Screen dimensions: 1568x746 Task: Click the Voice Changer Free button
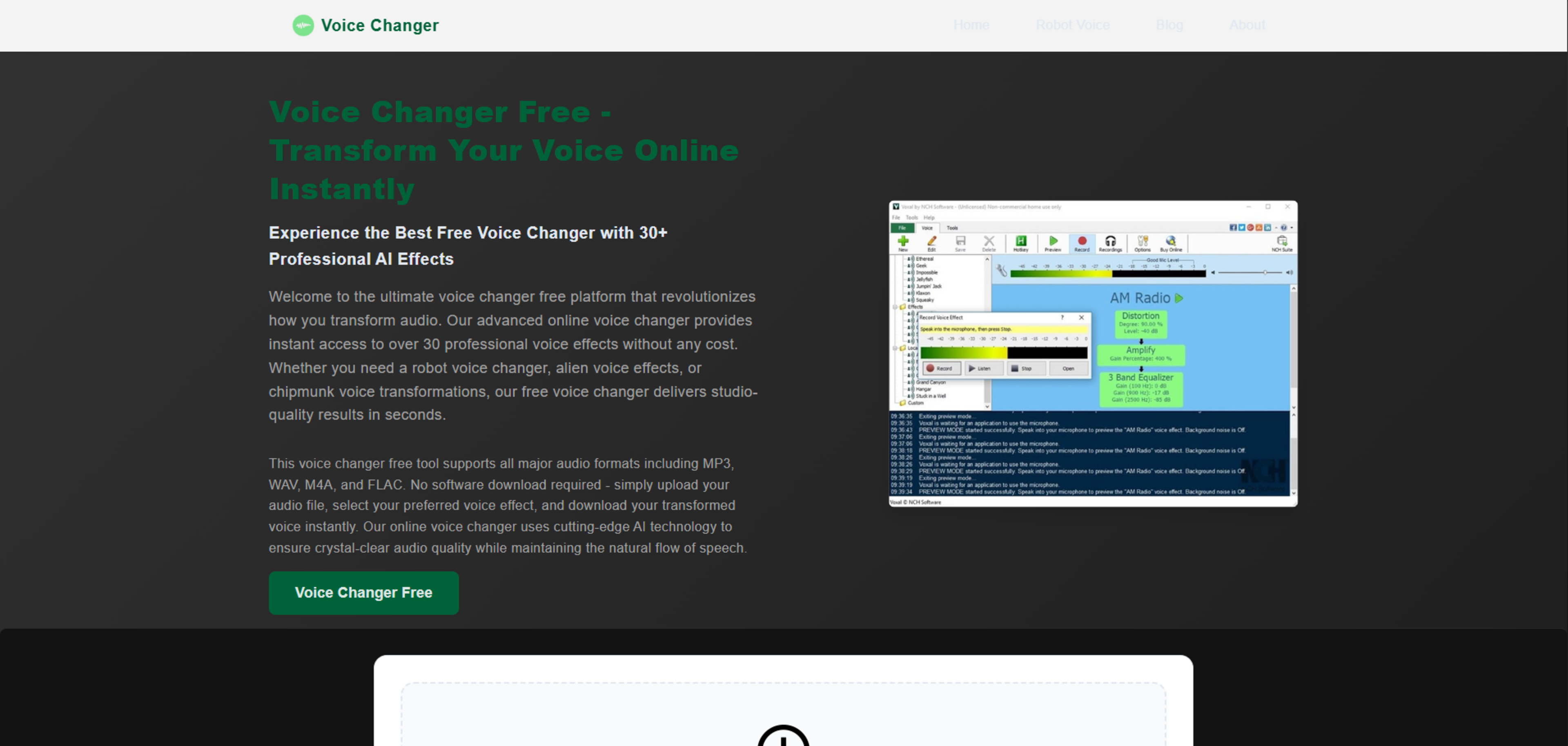tap(363, 592)
